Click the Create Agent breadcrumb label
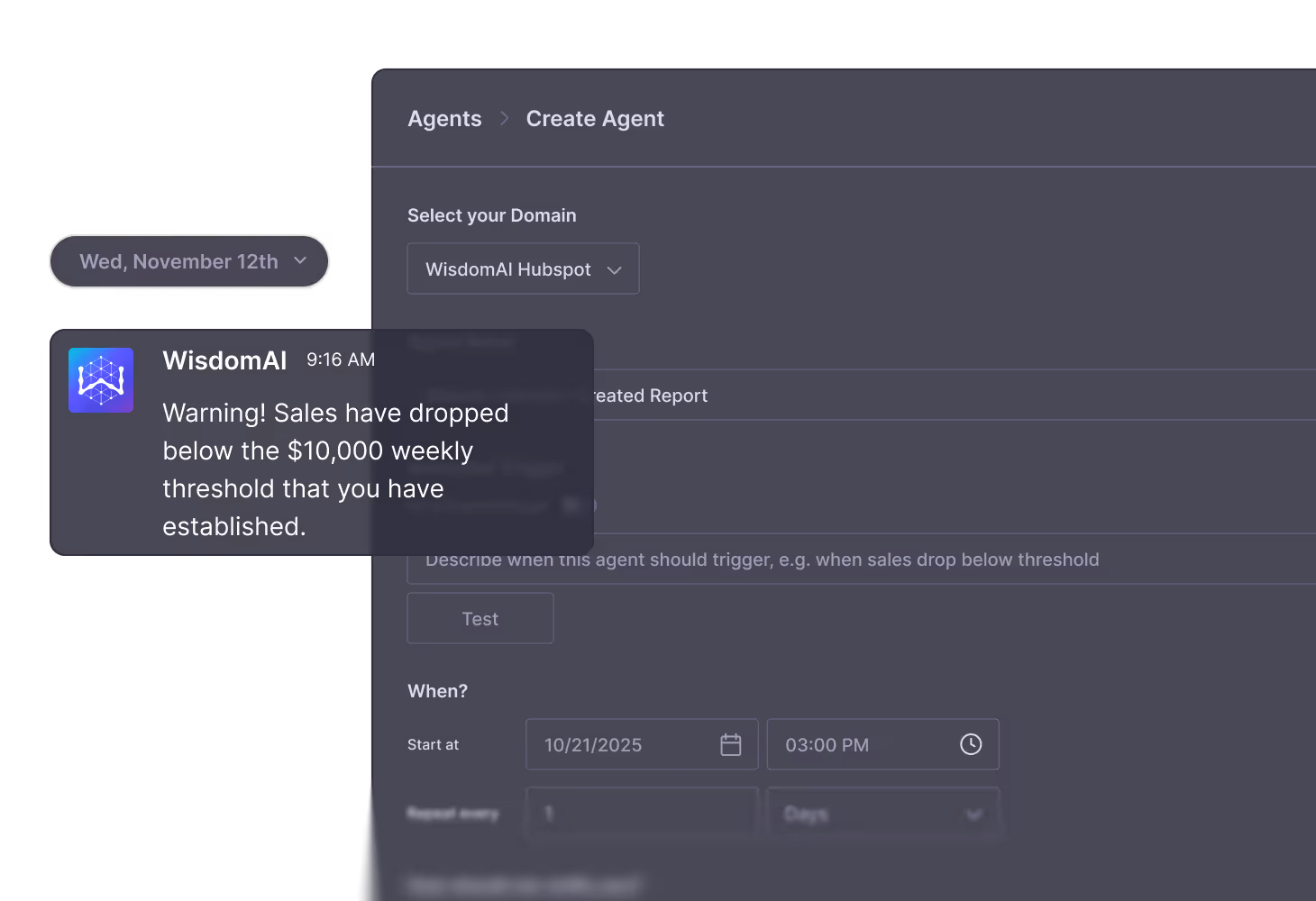Viewport: 1316px width, 901px height. pyautogui.click(x=595, y=118)
